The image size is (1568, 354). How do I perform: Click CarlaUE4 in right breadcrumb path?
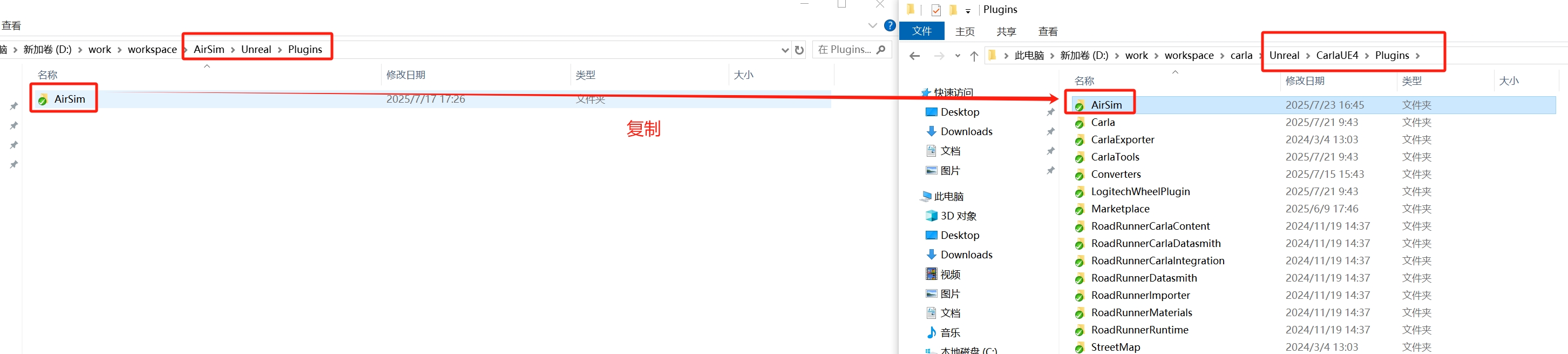[1336, 56]
